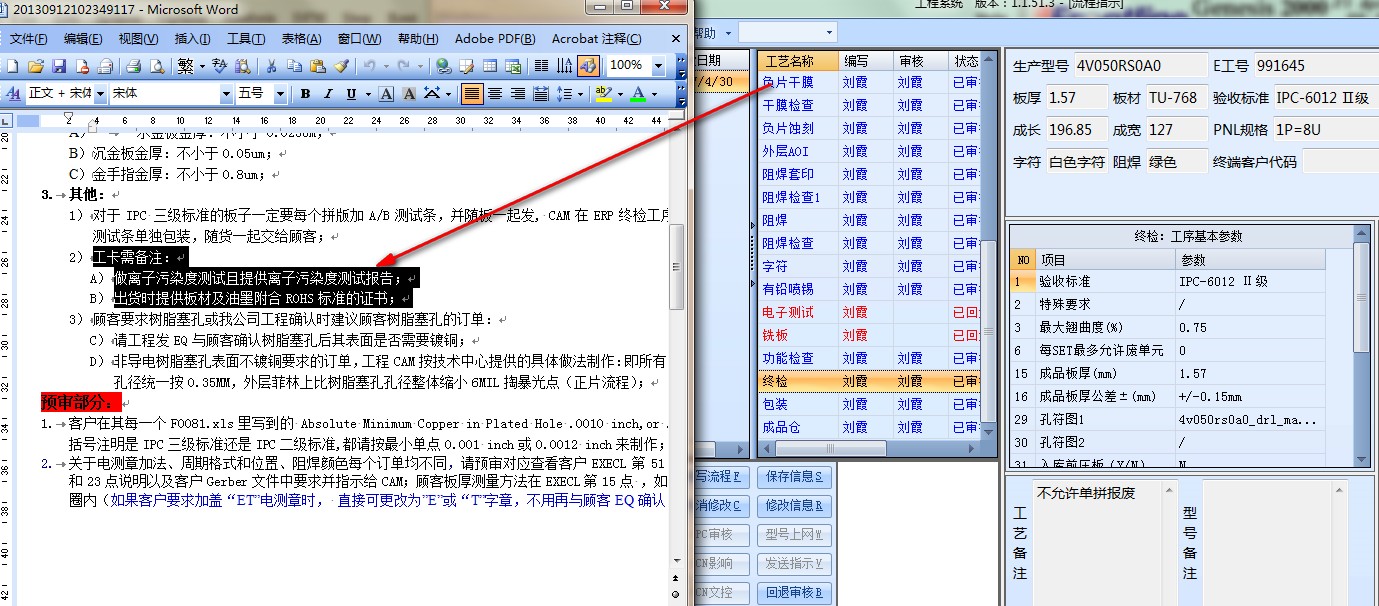Click the Paste clipboard icon
1379x606 pixels.
click(x=317, y=66)
